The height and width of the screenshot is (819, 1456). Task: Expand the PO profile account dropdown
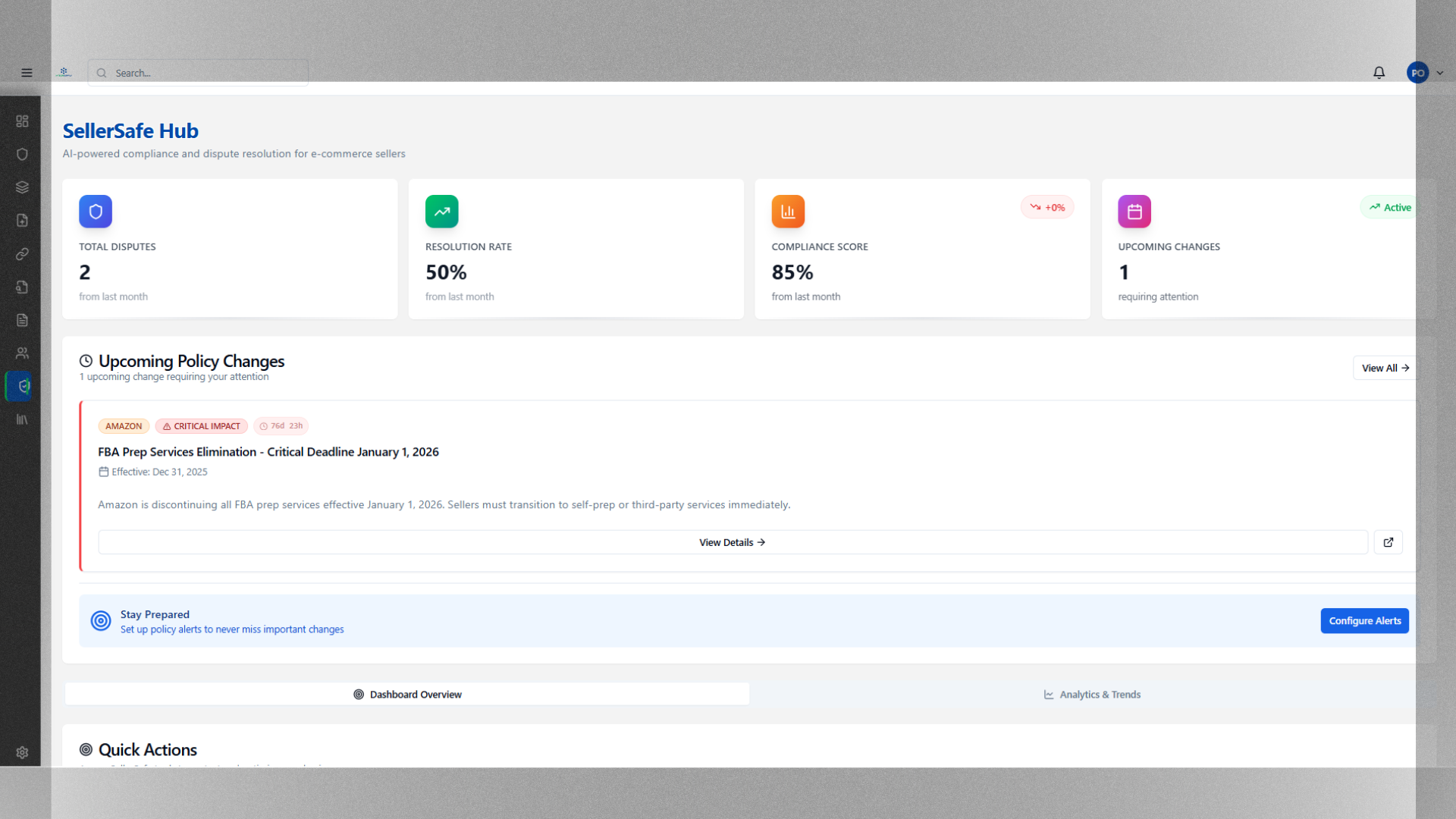[1426, 72]
